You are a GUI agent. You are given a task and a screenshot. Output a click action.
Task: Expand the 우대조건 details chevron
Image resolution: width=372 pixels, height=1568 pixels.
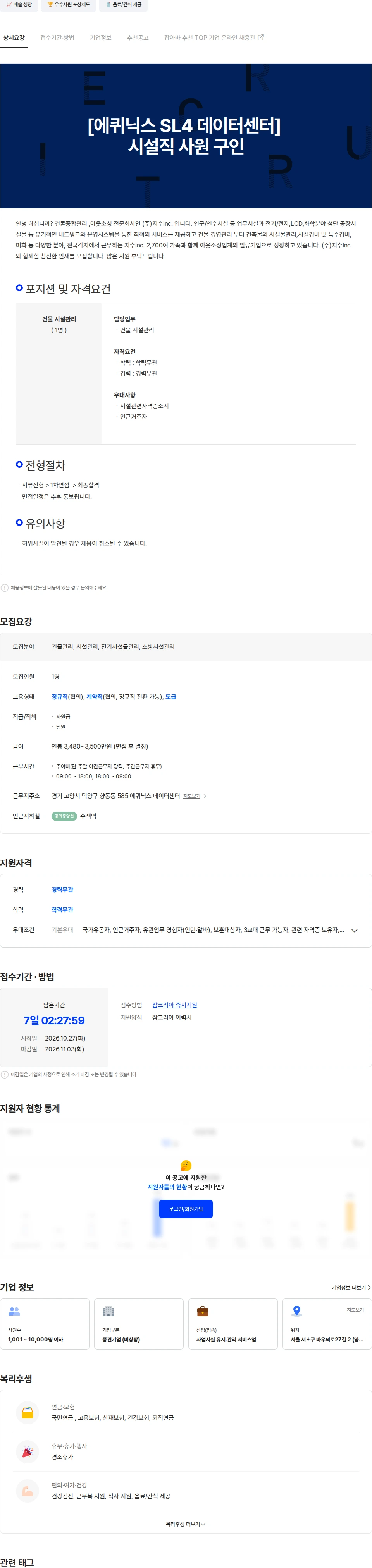(x=354, y=930)
